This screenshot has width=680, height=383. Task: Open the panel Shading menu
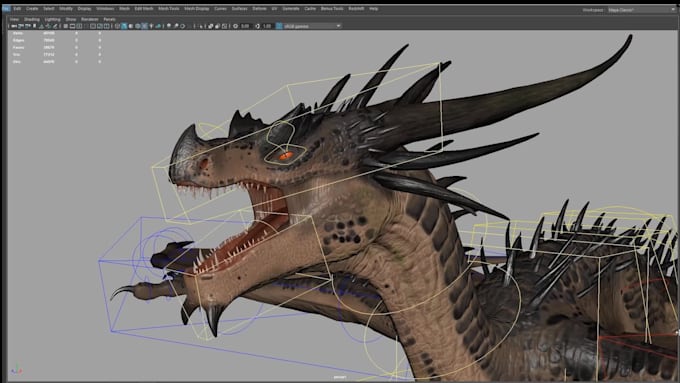tap(32, 20)
